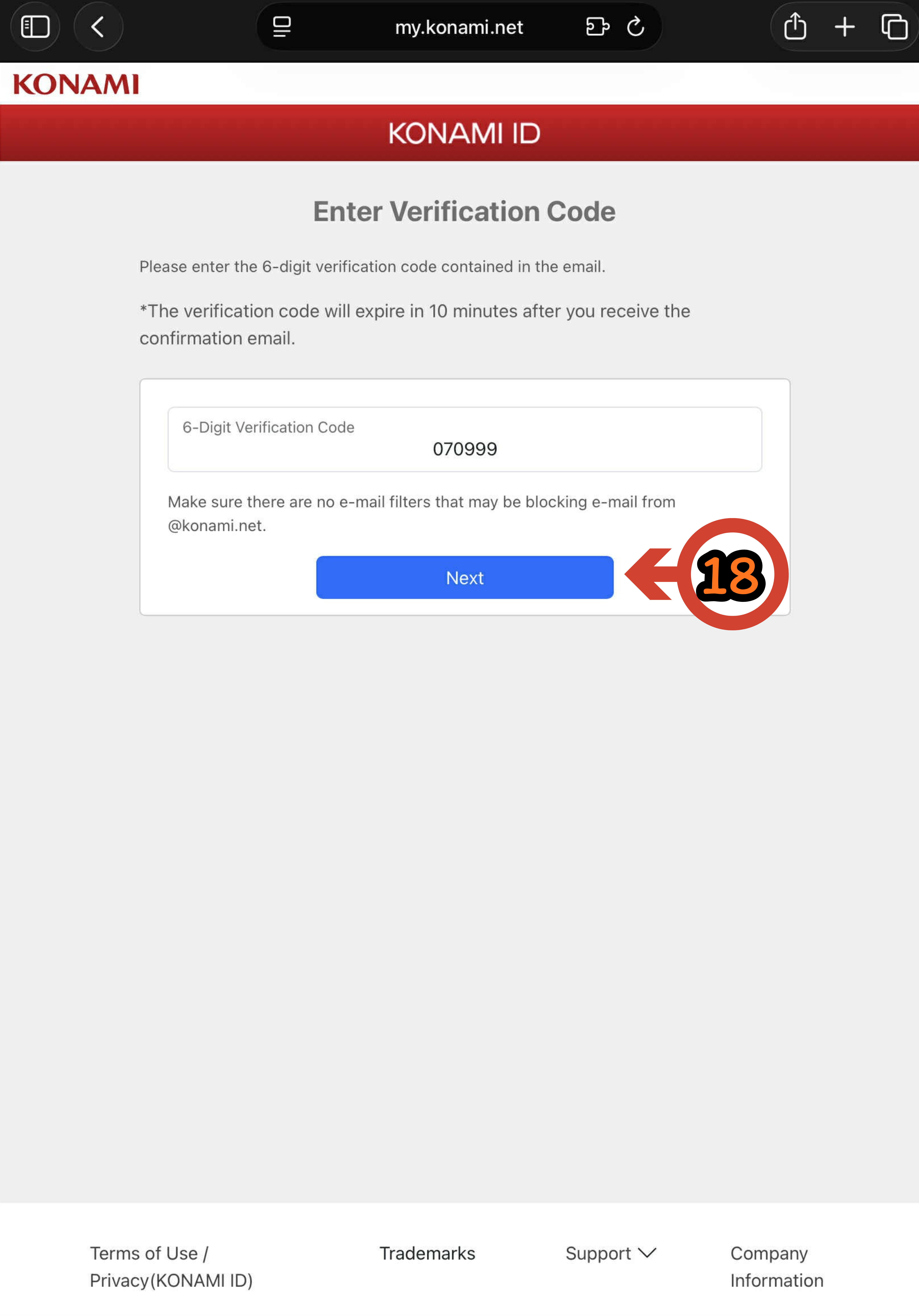Open the extensions icon in address bar
Image resolution: width=919 pixels, height=1316 pixels.
pos(598,26)
